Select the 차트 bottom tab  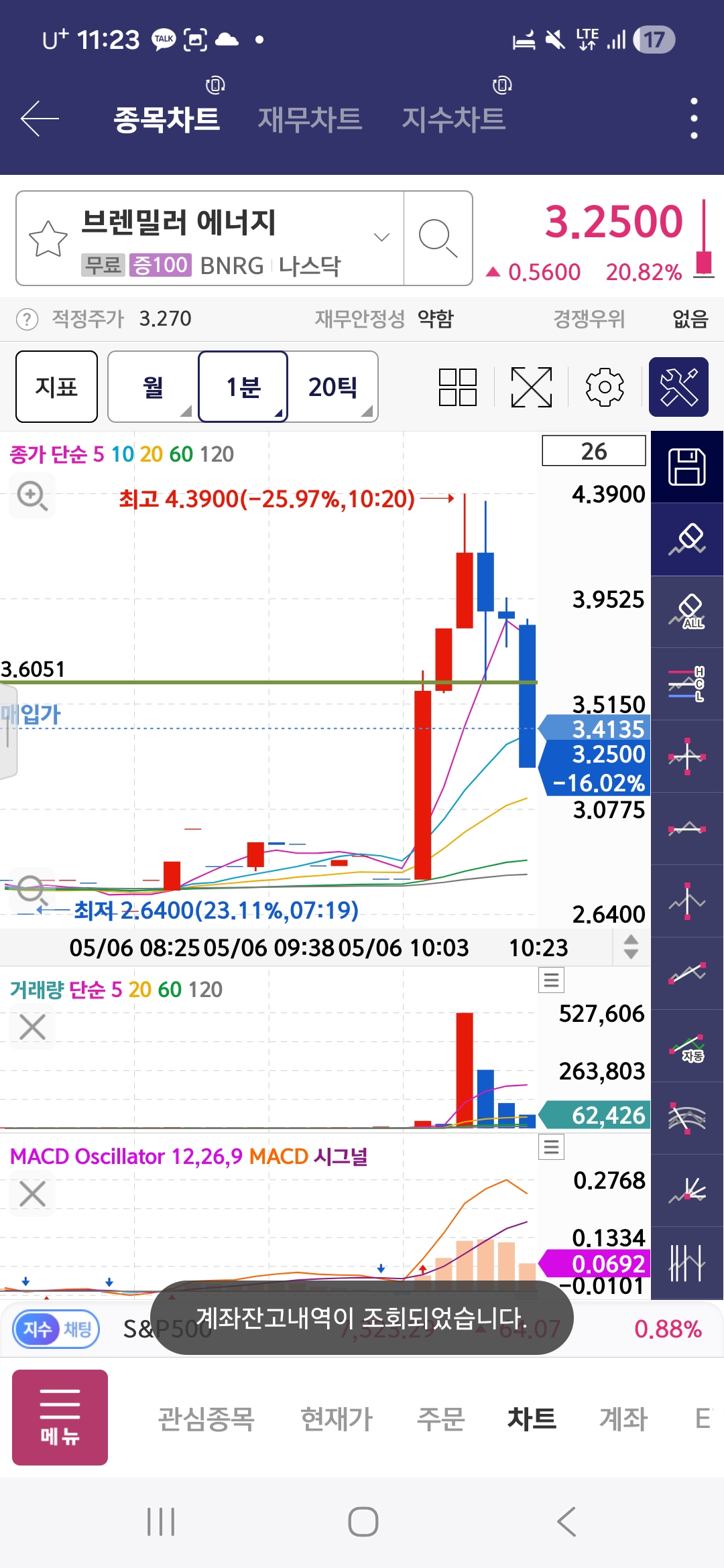(x=532, y=1419)
